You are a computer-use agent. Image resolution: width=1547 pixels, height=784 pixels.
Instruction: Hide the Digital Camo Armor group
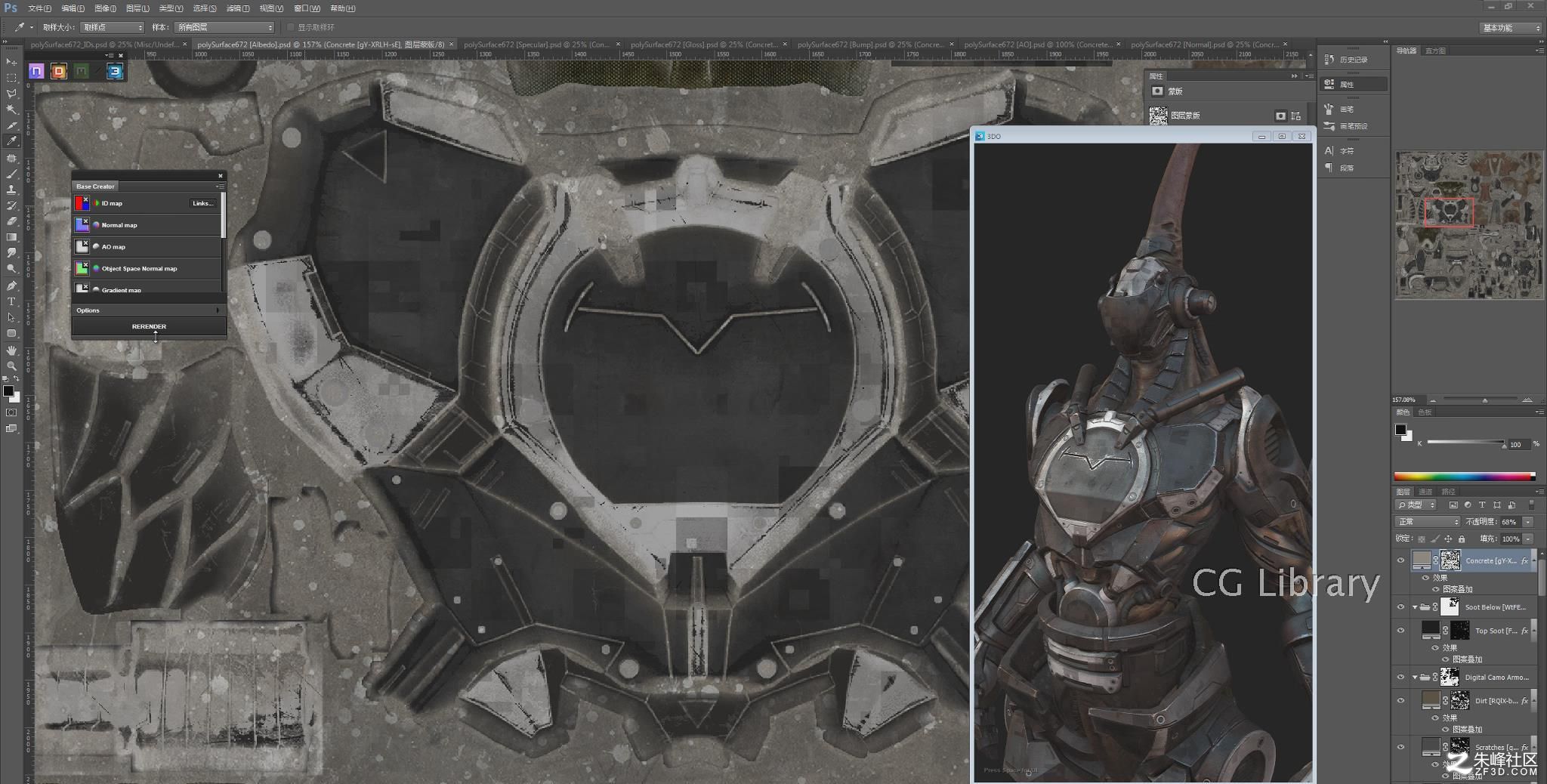click(1400, 678)
